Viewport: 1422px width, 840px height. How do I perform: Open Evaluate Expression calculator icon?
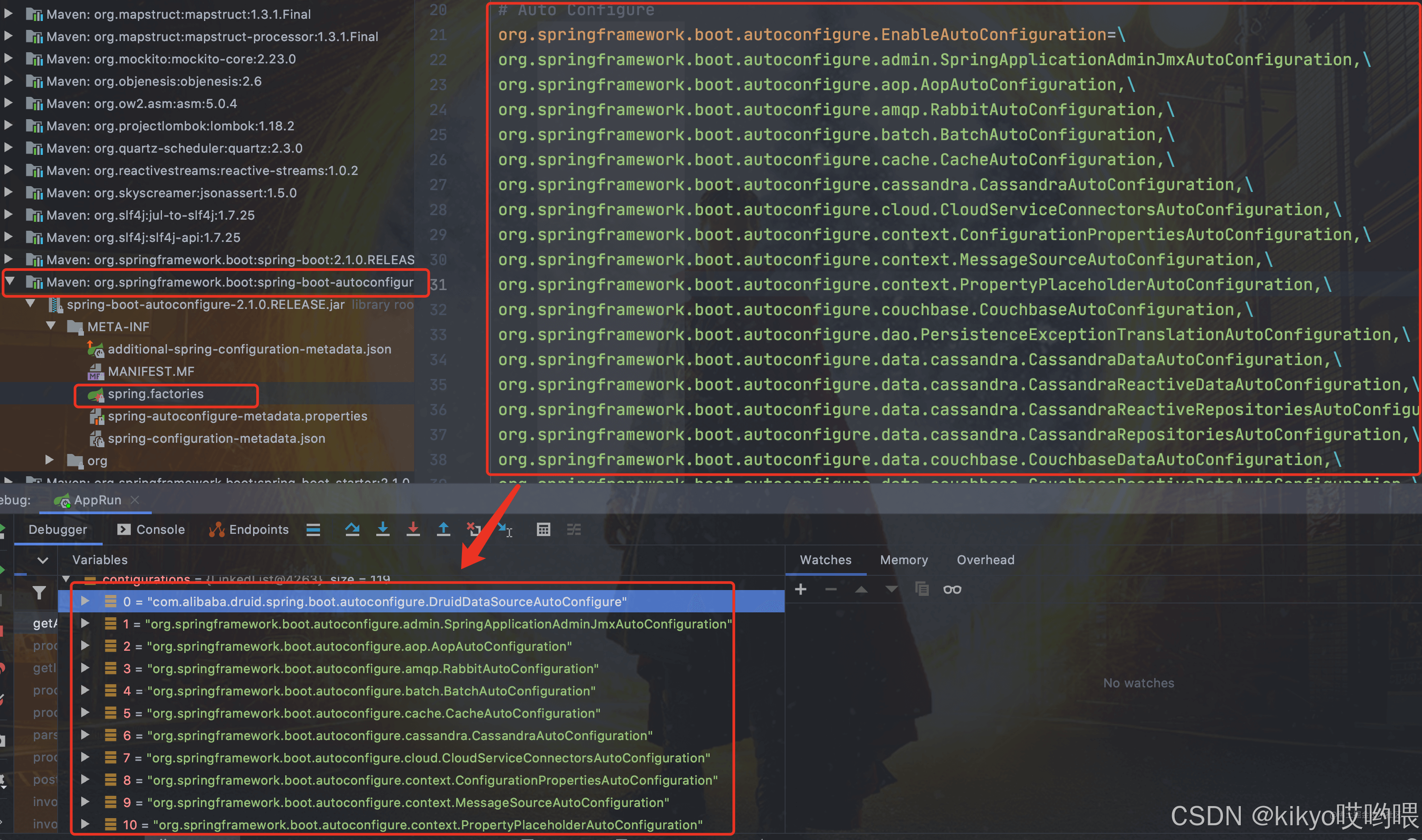(543, 529)
